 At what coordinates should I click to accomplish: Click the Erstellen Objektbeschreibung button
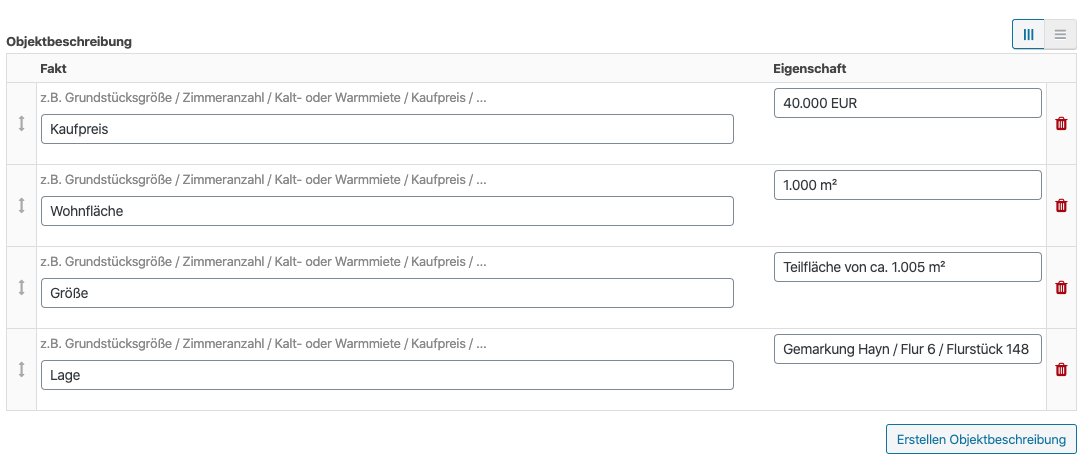pos(981,440)
